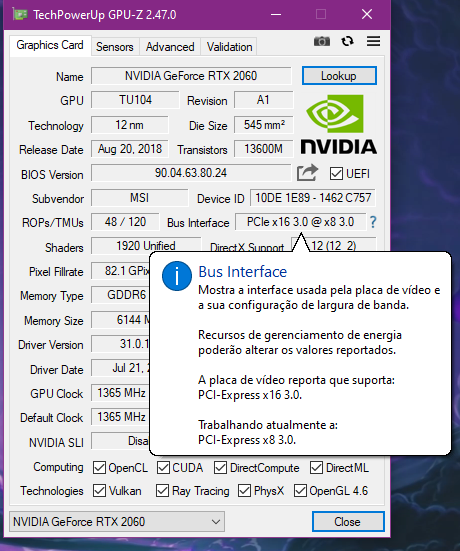Click the NVIDIA SLI label
This screenshot has width=460, height=551.
[56, 442]
